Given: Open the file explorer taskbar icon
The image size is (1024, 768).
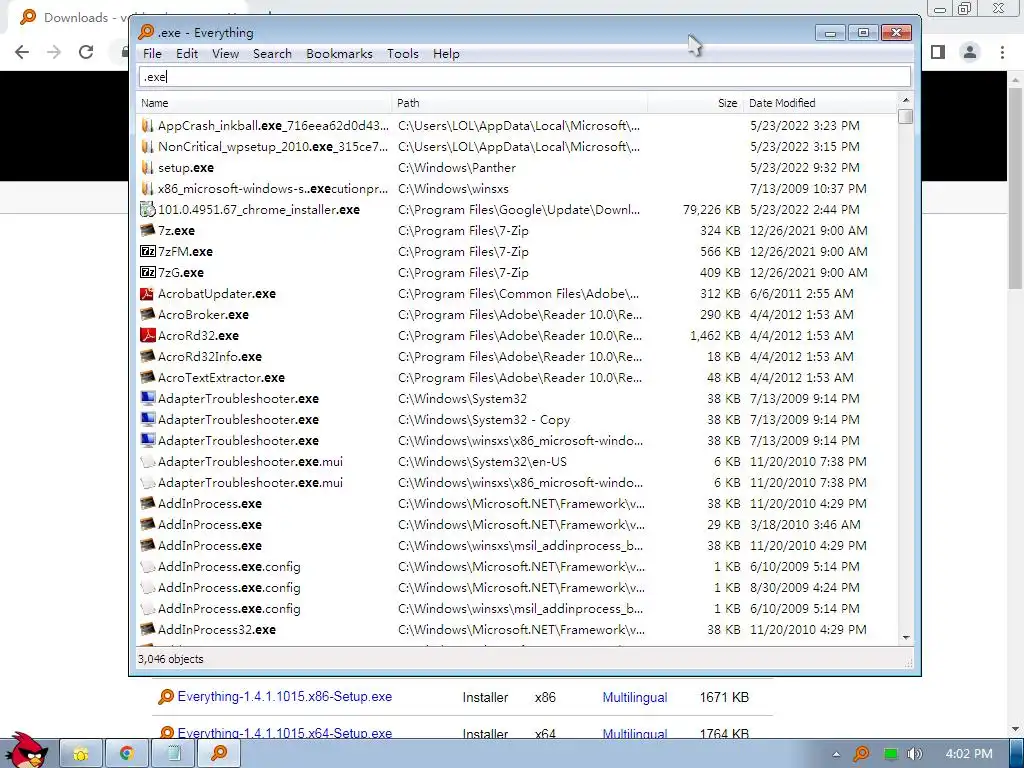Looking at the screenshot, I should click(81, 754).
